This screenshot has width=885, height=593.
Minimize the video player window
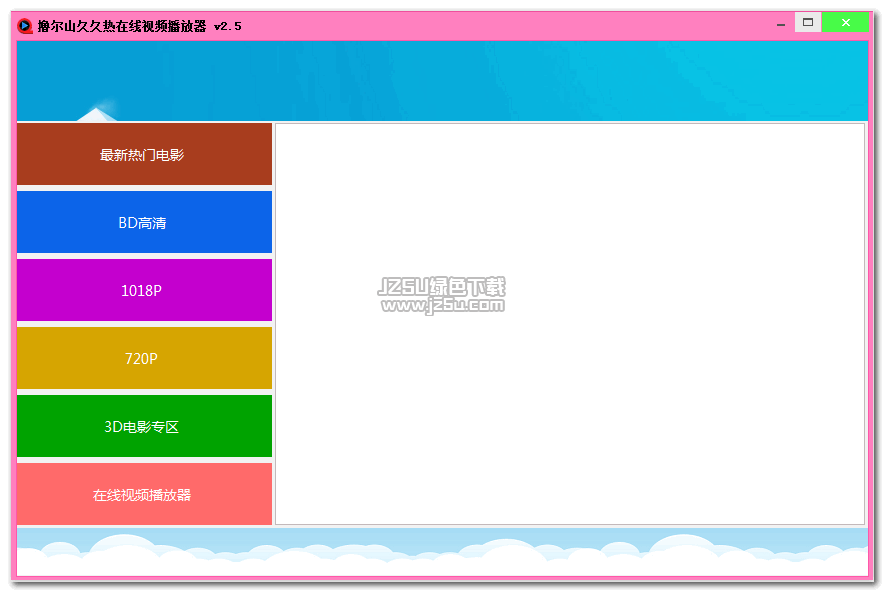pyautogui.click(x=781, y=25)
